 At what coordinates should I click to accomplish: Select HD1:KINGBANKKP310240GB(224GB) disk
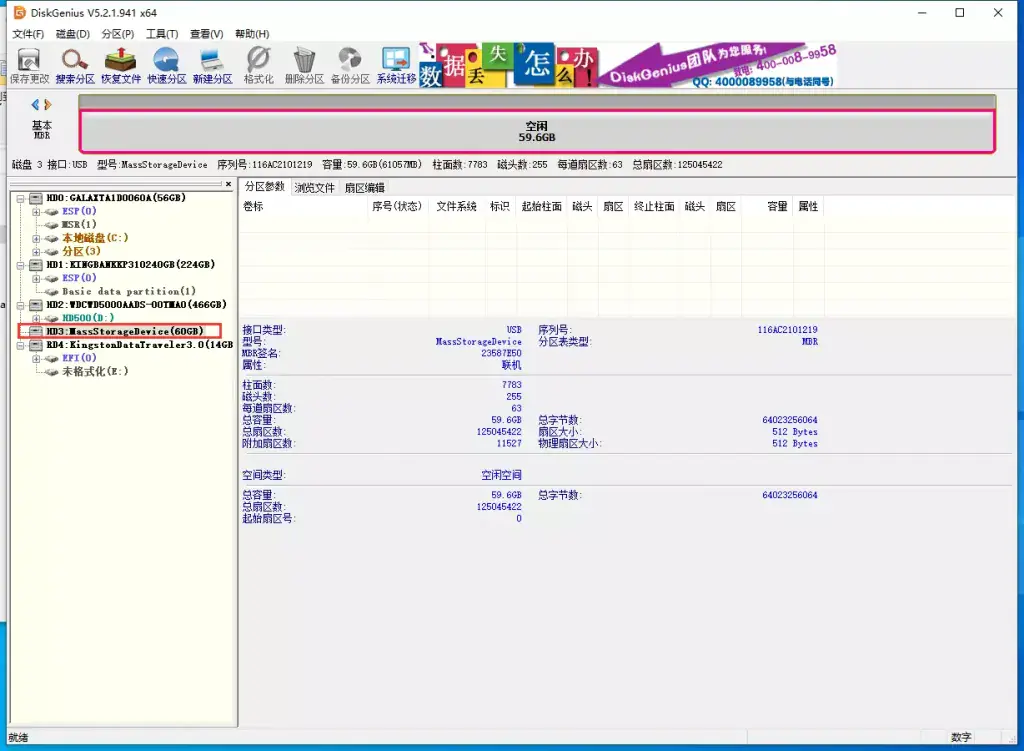[x=130, y=265]
